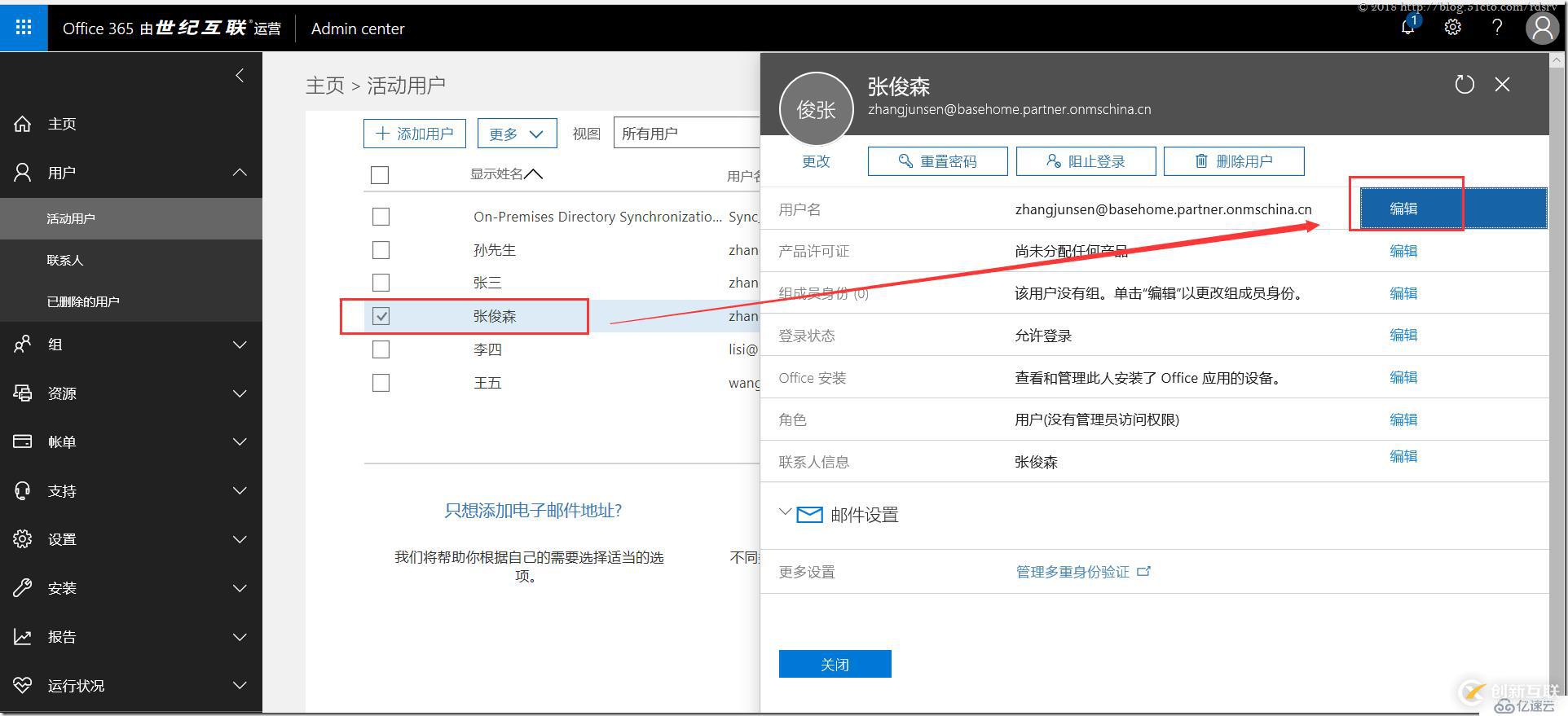The image size is (1568, 716).
Task: Click 编辑 link for 登录状态
Action: [1403, 335]
